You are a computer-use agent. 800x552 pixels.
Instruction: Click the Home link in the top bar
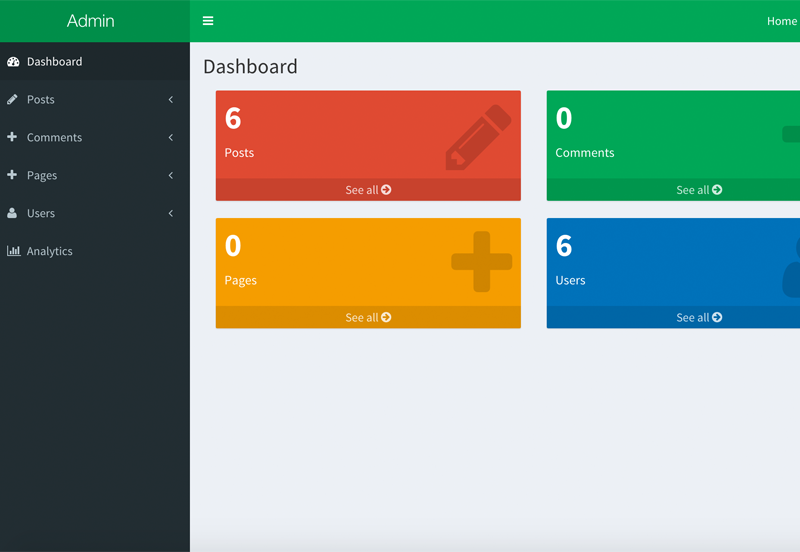click(x=782, y=21)
